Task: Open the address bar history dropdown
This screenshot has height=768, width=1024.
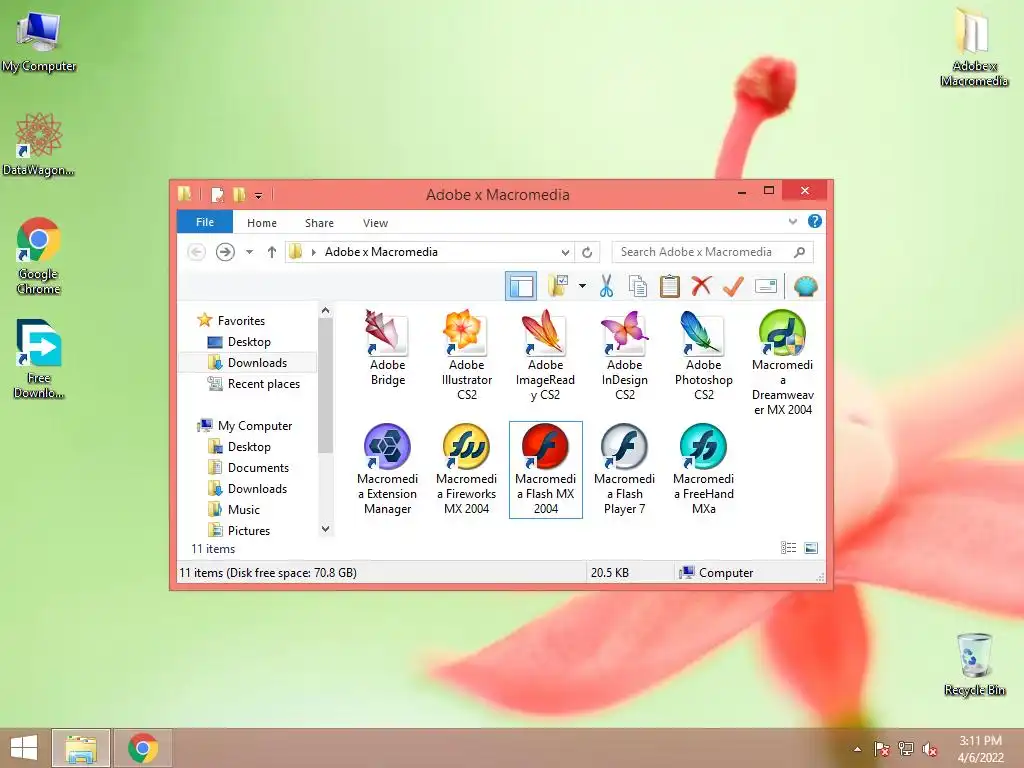Action: (565, 252)
